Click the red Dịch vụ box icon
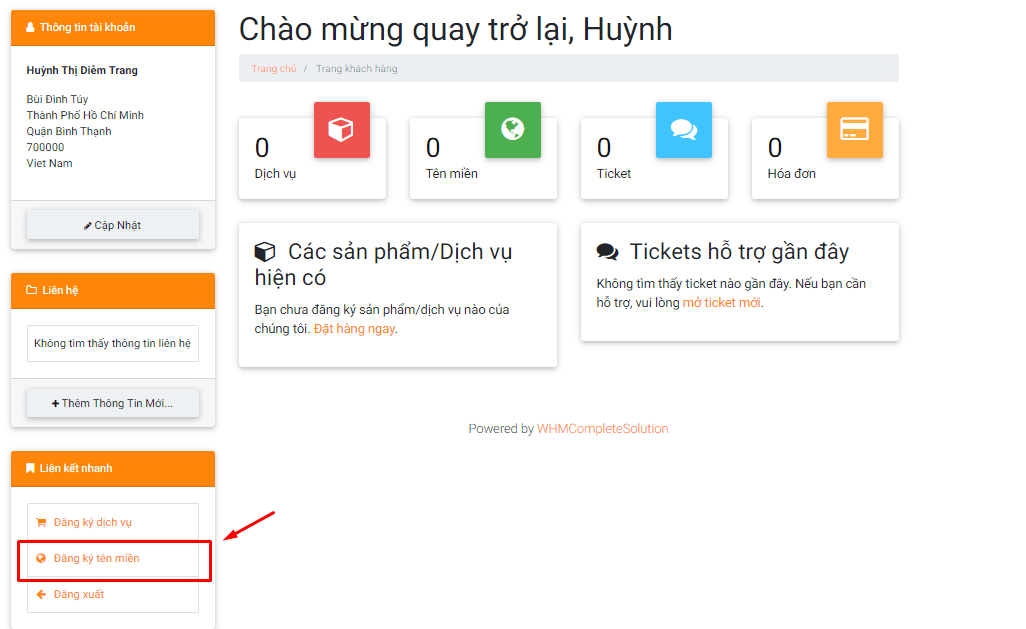 pyautogui.click(x=342, y=129)
